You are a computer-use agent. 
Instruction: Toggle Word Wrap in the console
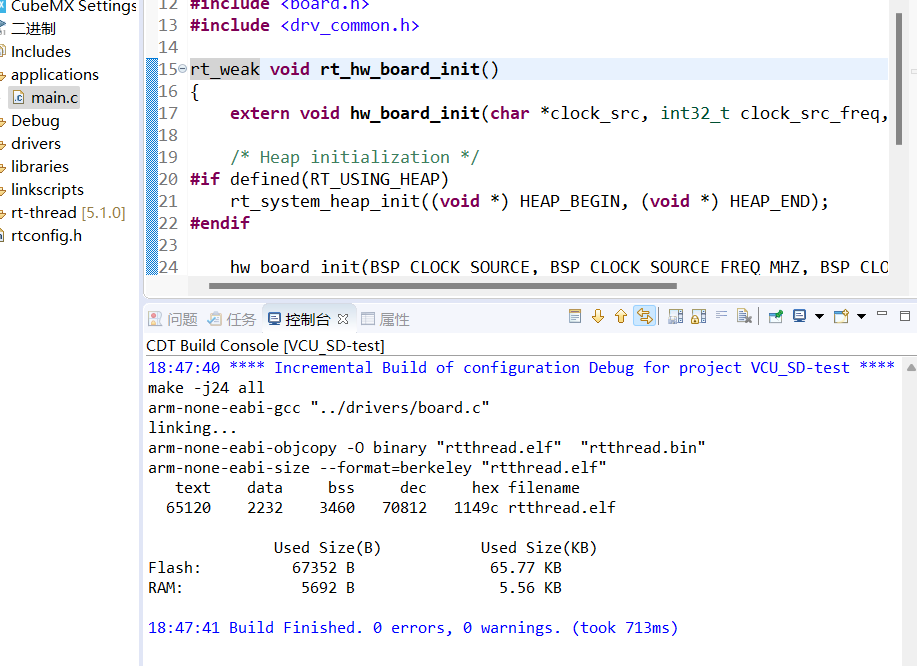click(720, 315)
